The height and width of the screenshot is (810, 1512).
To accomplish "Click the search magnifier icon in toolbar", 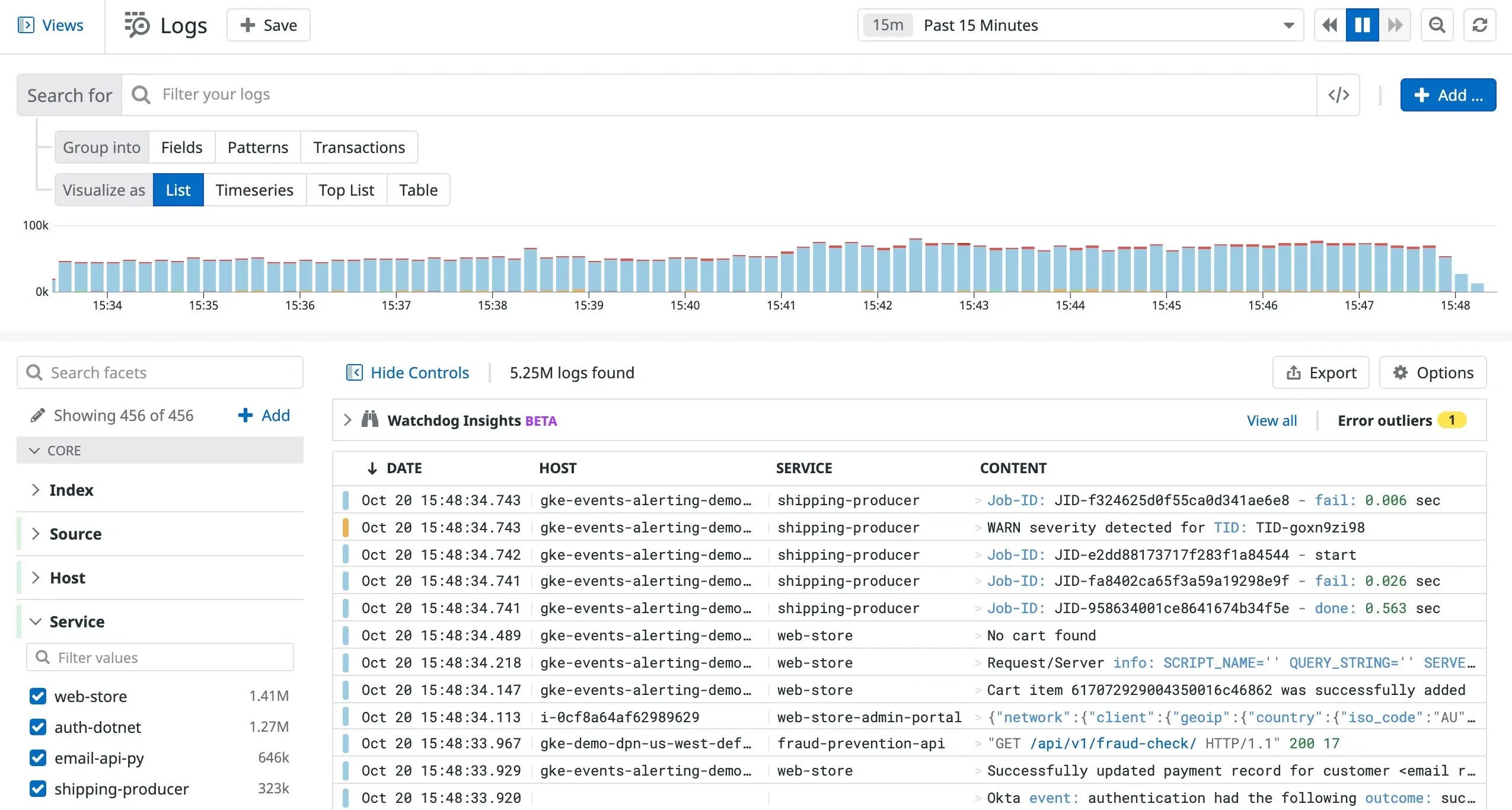I will [1437, 25].
